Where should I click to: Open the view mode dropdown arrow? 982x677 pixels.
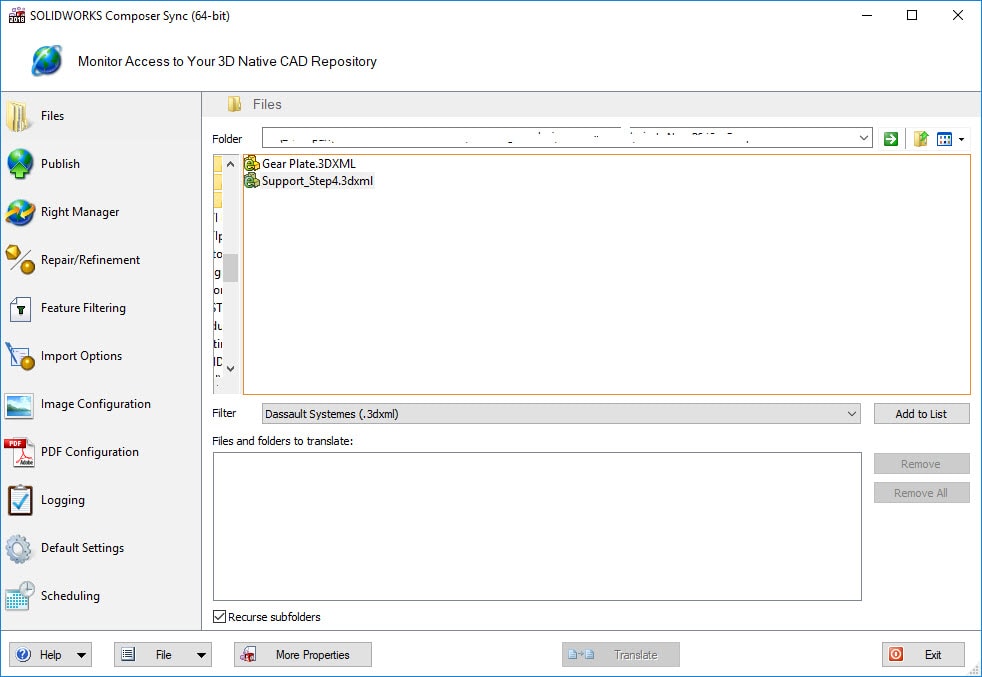pyautogui.click(x=961, y=139)
